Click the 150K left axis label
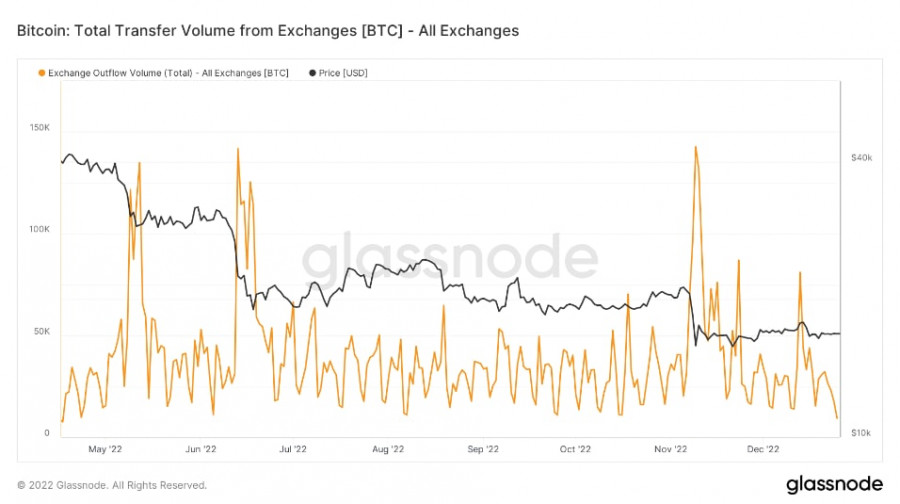This screenshot has height=504, width=900. pyautogui.click(x=39, y=127)
